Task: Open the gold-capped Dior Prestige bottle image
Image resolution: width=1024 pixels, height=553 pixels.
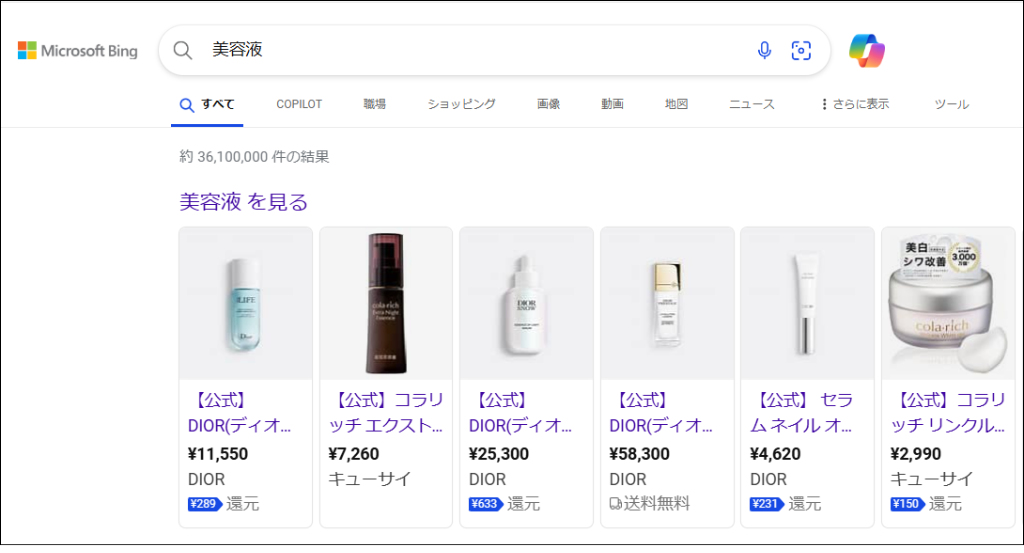Action: [667, 304]
